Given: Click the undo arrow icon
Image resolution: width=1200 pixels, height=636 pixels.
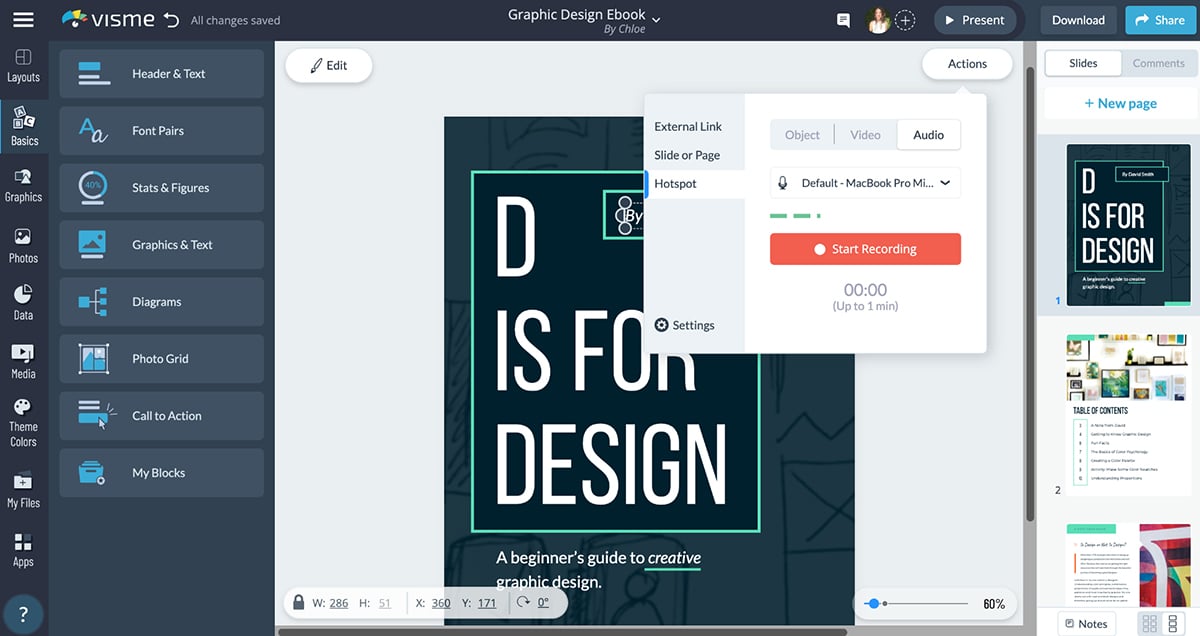Looking at the screenshot, I should point(171,20).
